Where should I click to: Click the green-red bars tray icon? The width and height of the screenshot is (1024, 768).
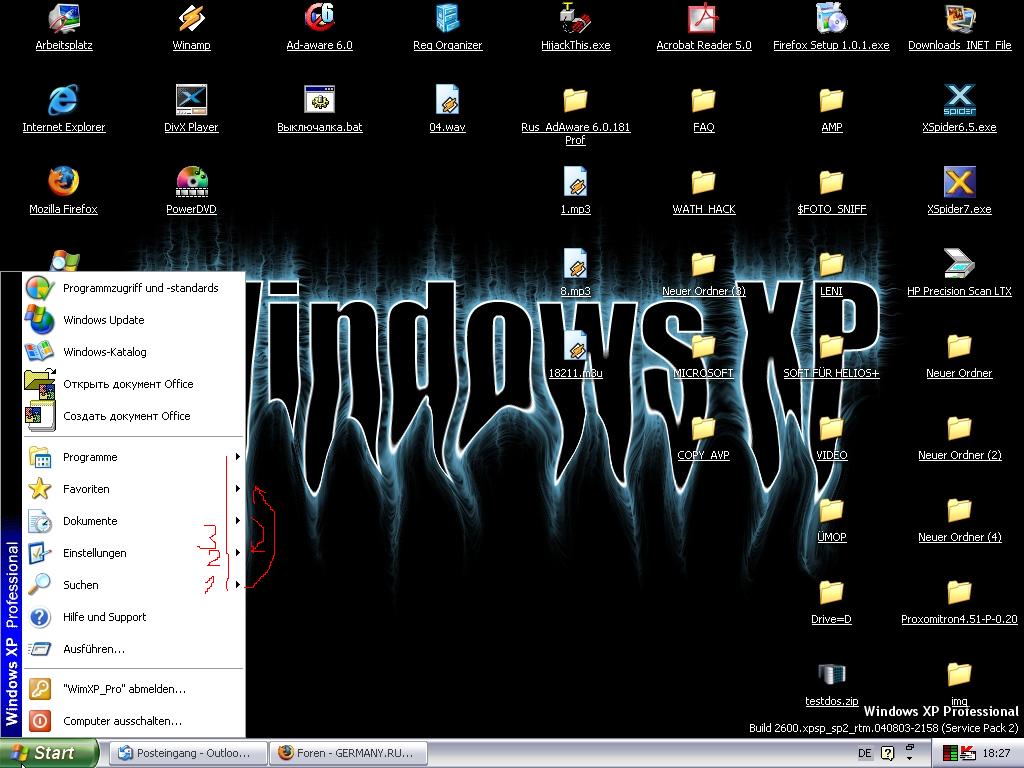coord(950,754)
